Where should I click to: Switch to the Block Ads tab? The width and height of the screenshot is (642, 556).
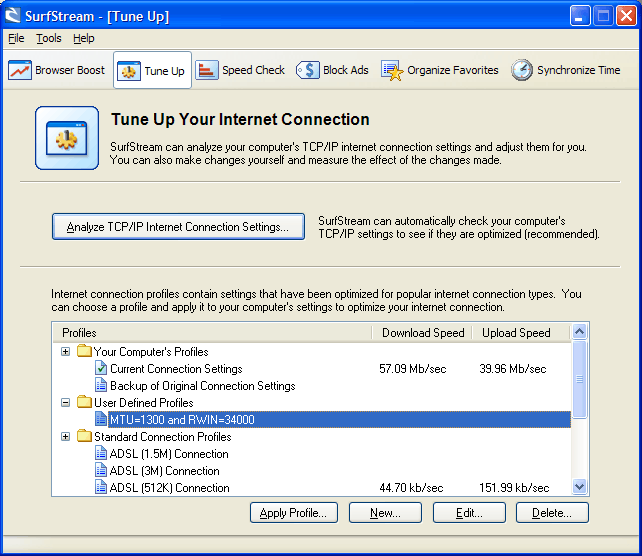(x=332, y=70)
